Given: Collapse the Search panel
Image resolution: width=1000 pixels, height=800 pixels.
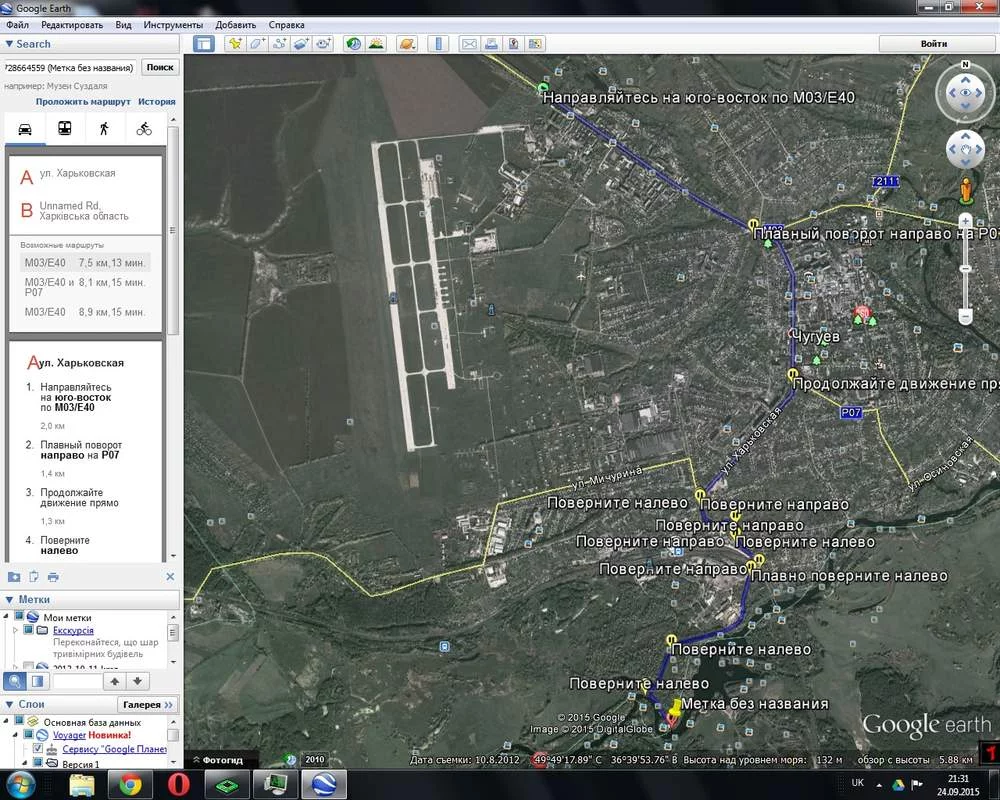Looking at the screenshot, I should pyautogui.click(x=10, y=44).
